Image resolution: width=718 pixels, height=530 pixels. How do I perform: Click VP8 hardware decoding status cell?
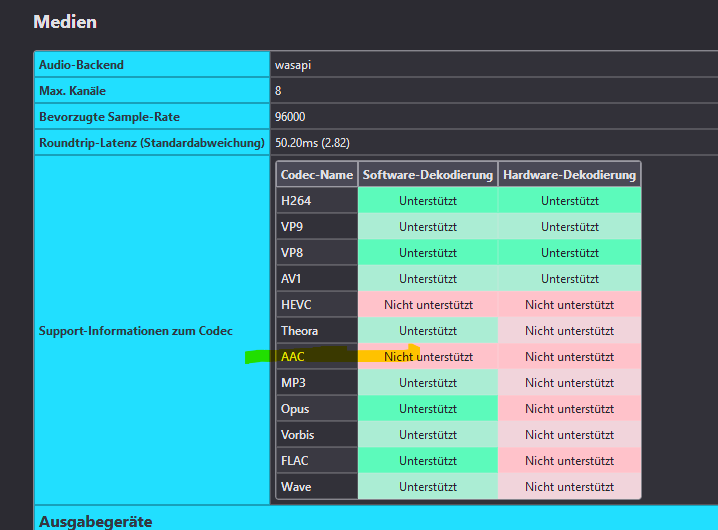point(569,253)
